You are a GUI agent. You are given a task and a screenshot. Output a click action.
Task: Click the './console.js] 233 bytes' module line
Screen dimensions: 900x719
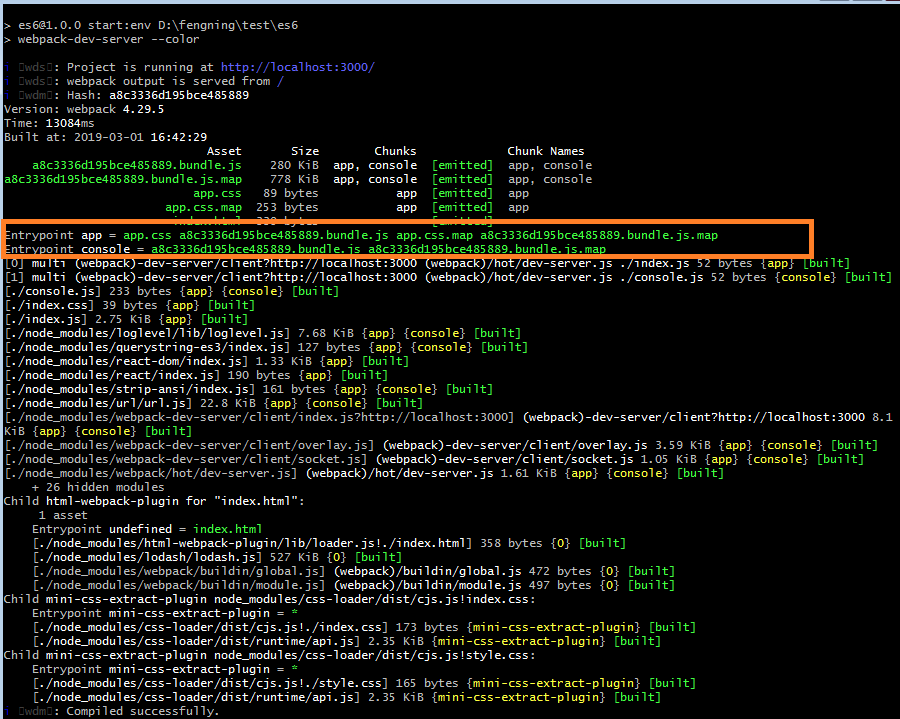172,291
